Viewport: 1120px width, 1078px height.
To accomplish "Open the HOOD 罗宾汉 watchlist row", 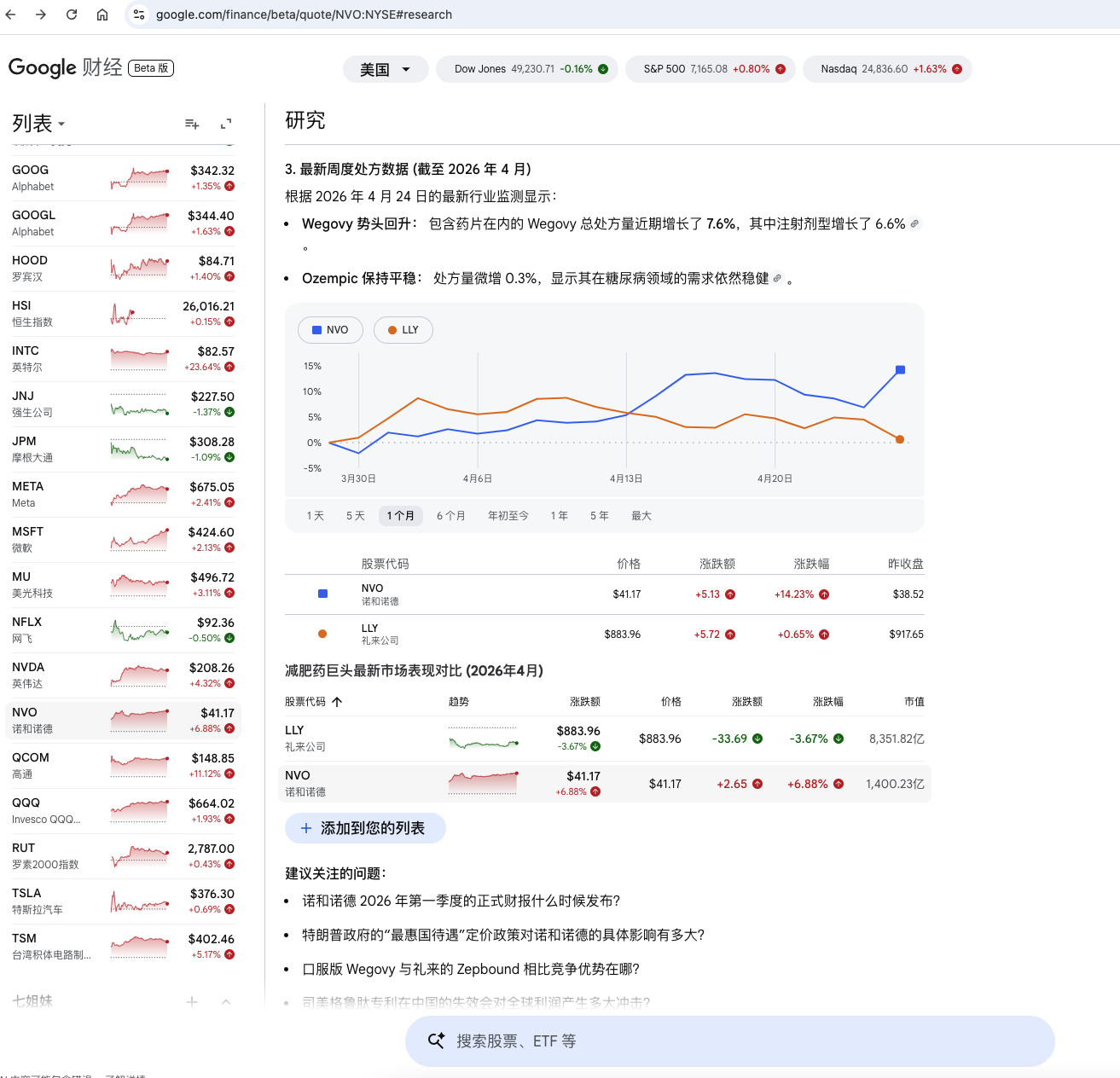I will pos(124,269).
